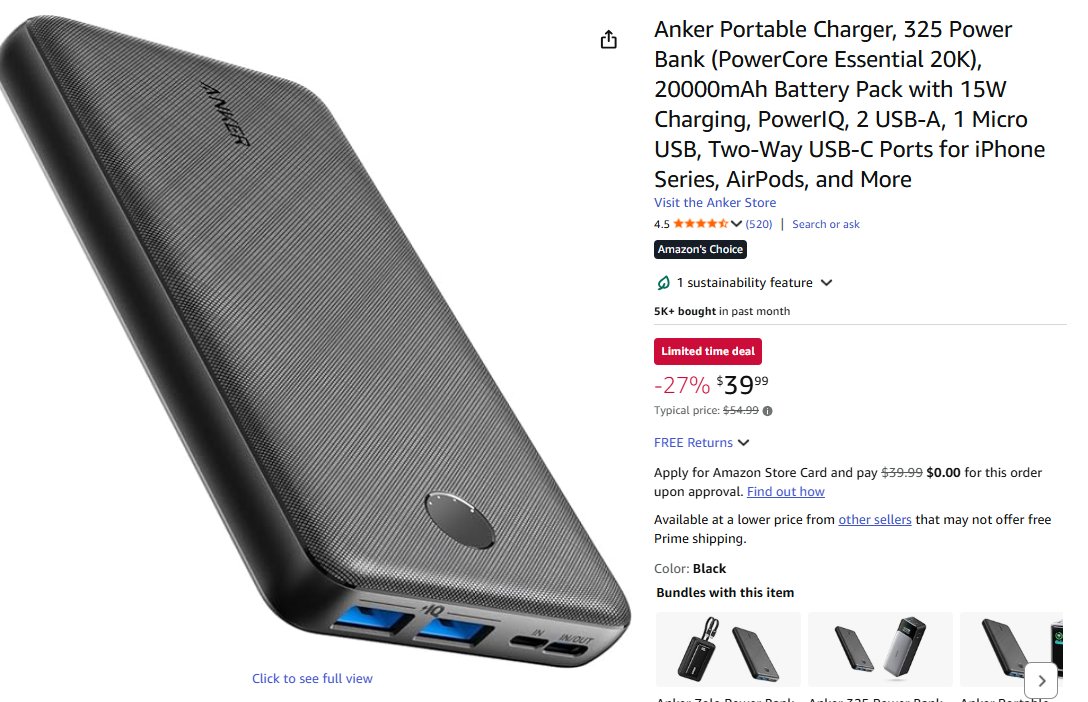Screen dimensions: 1088x702
Task: Click the Limited time deal badge
Action: point(708,351)
